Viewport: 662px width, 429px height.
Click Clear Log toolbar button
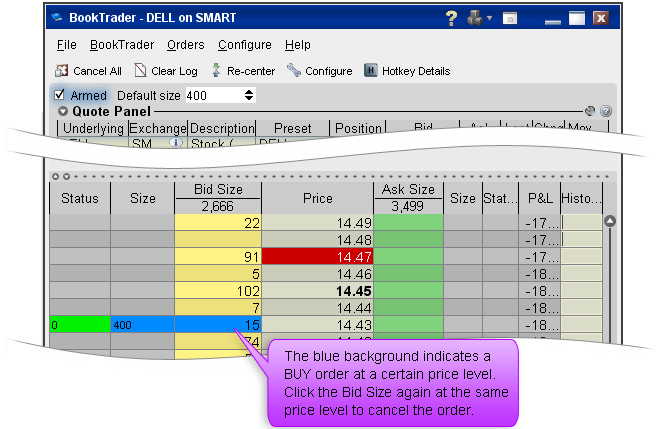(166, 71)
